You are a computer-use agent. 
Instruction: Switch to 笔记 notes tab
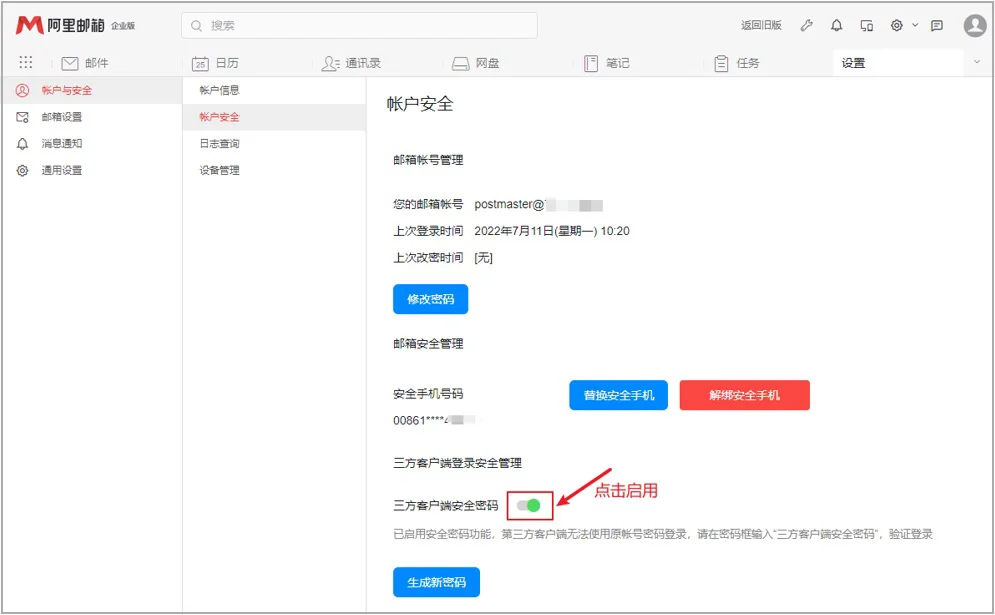pyautogui.click(x=607, y=63)
